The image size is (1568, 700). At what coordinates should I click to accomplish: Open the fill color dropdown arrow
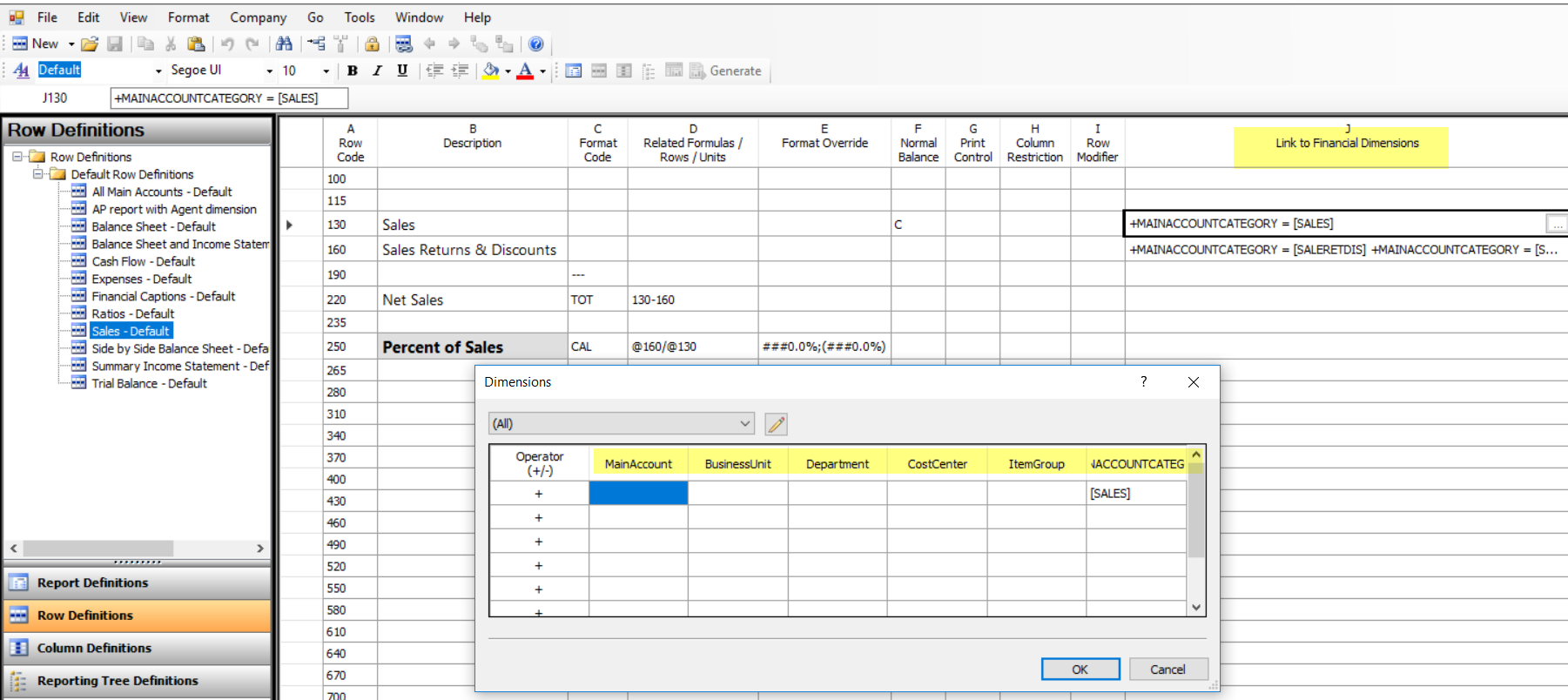[508, 71]
